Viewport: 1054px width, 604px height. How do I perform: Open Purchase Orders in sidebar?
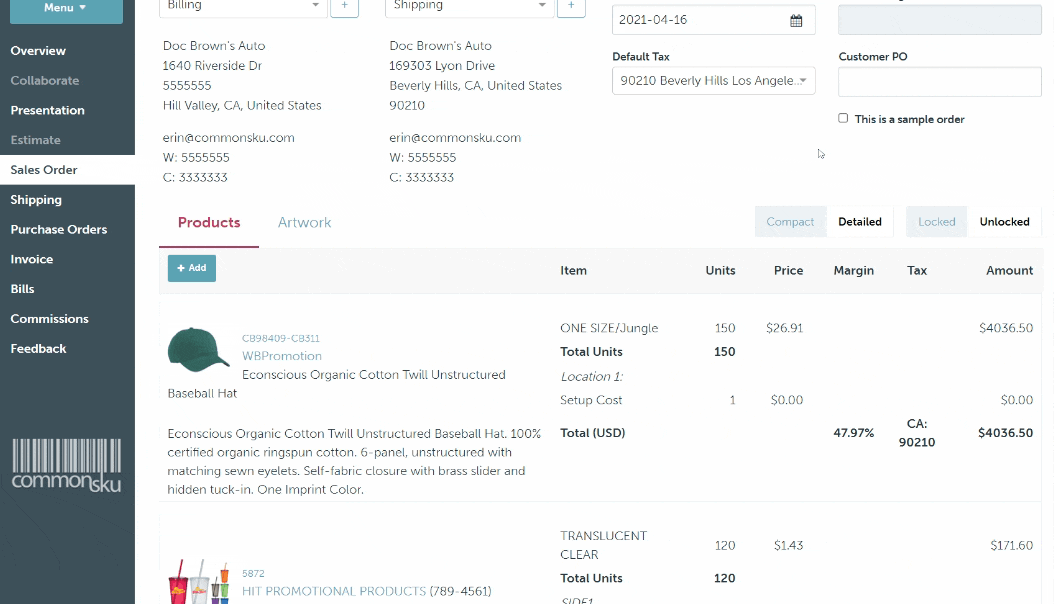tap(59, 229)
